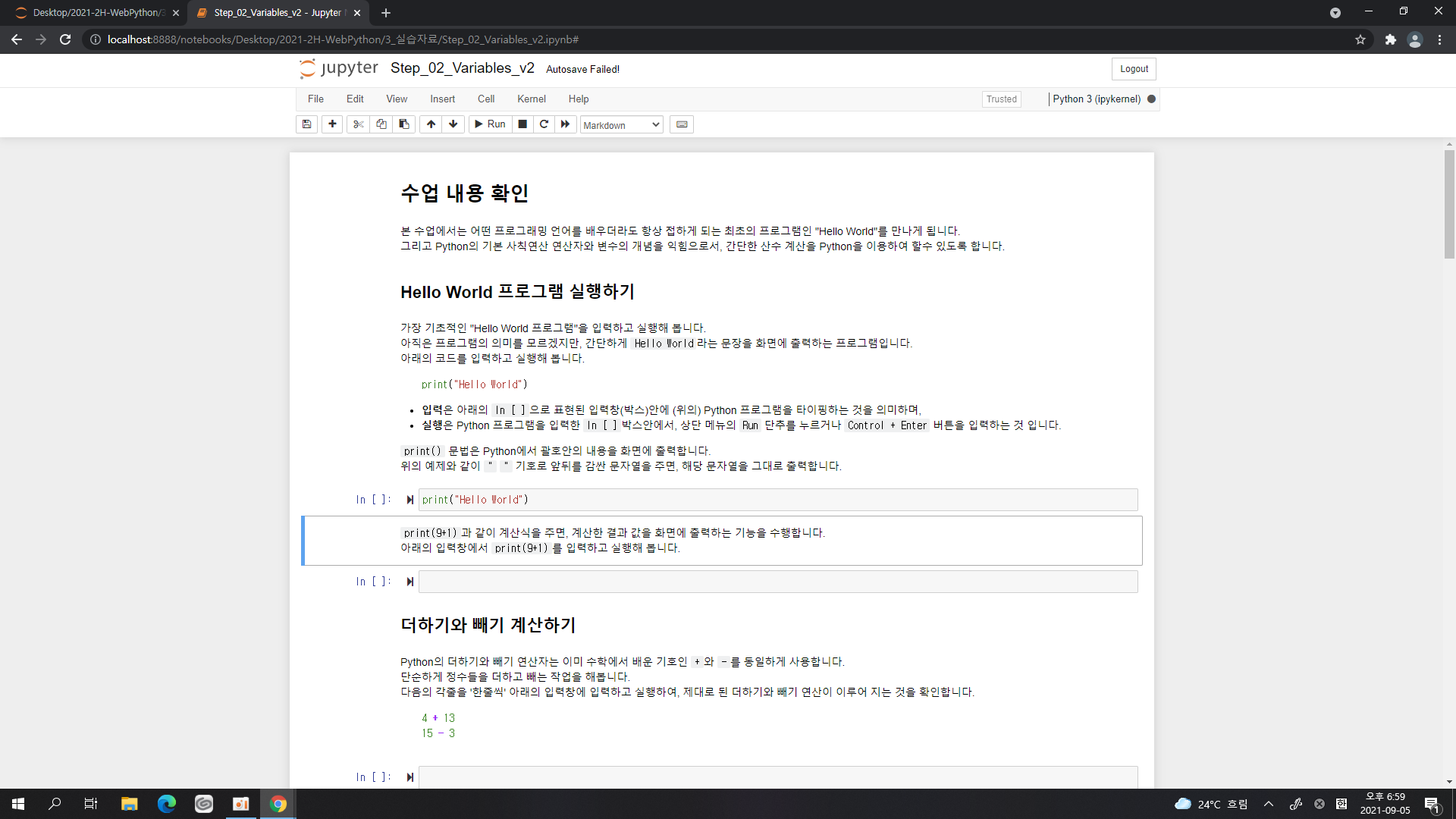Save the notebook with the floppy disk icon
This screenshot has height=819, width=1456.
pos(306,124)
